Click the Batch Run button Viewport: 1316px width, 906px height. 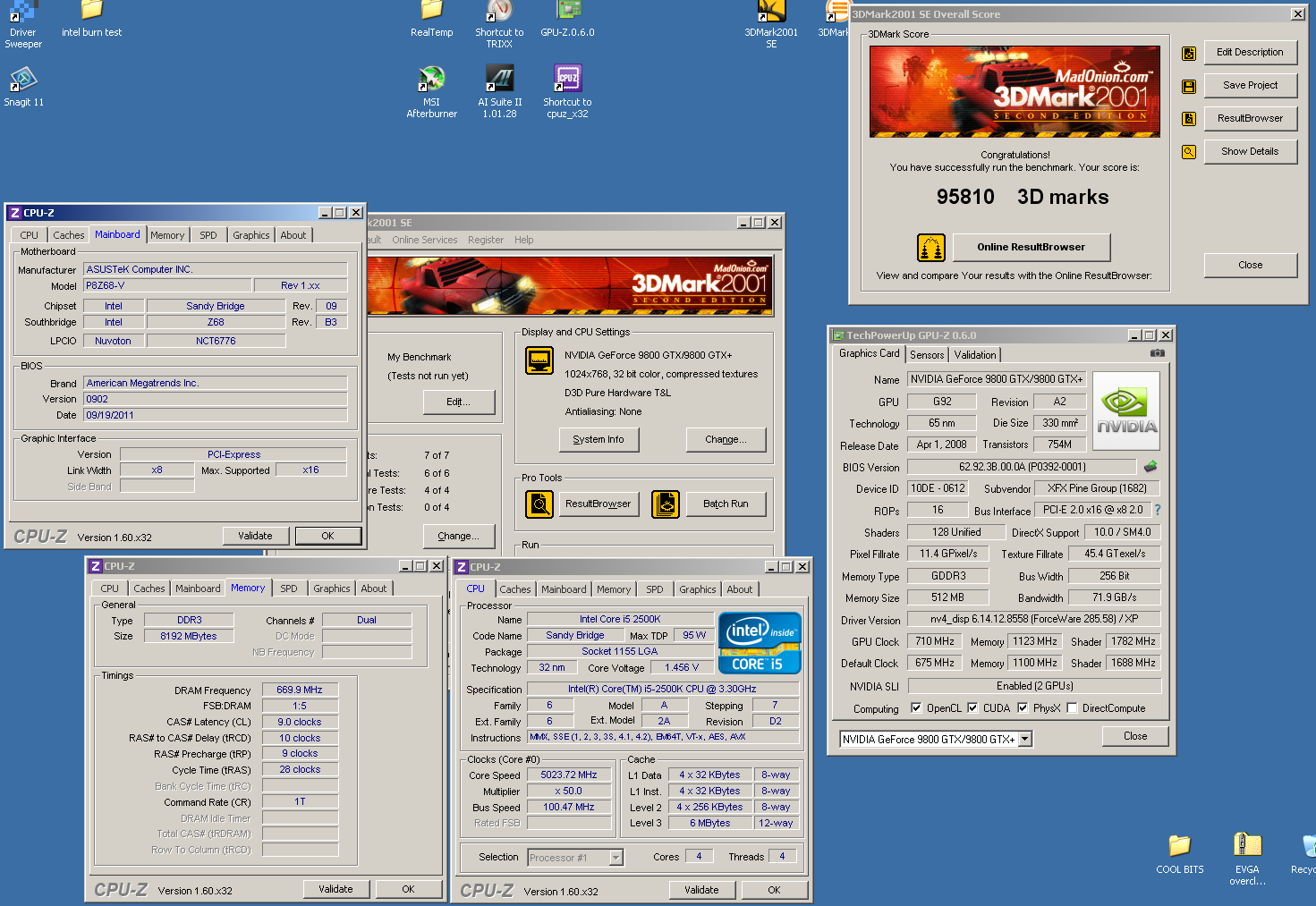click(726, 504)
